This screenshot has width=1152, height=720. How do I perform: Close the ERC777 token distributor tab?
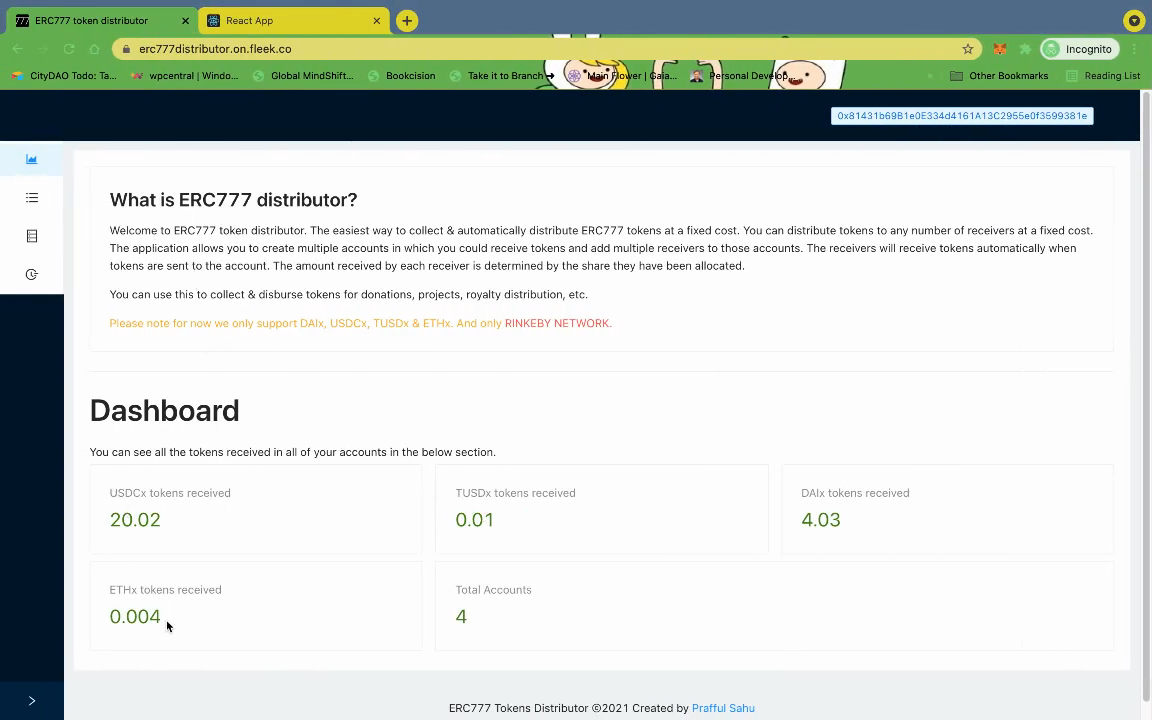coord(185,21)
